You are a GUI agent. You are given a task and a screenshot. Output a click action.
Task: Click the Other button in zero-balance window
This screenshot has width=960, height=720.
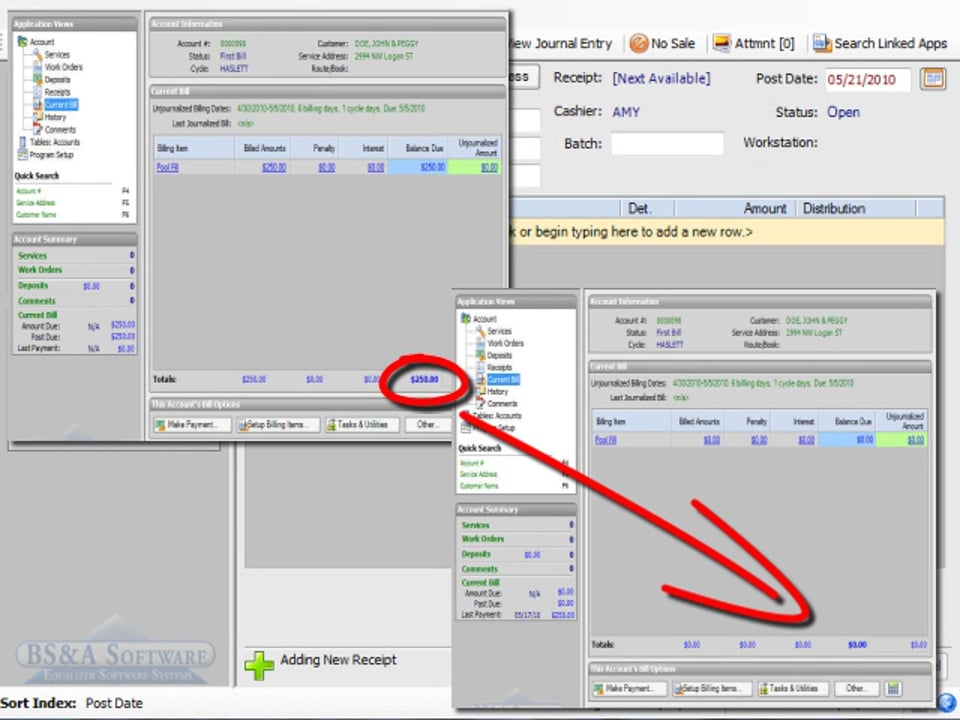856,689
